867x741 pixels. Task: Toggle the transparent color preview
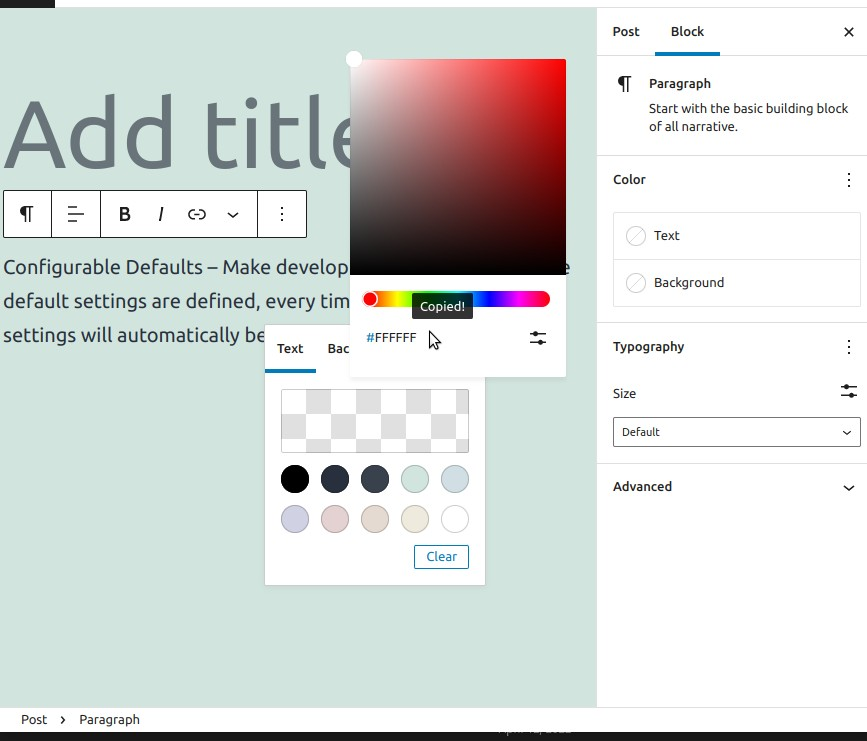tap(374, 421)
